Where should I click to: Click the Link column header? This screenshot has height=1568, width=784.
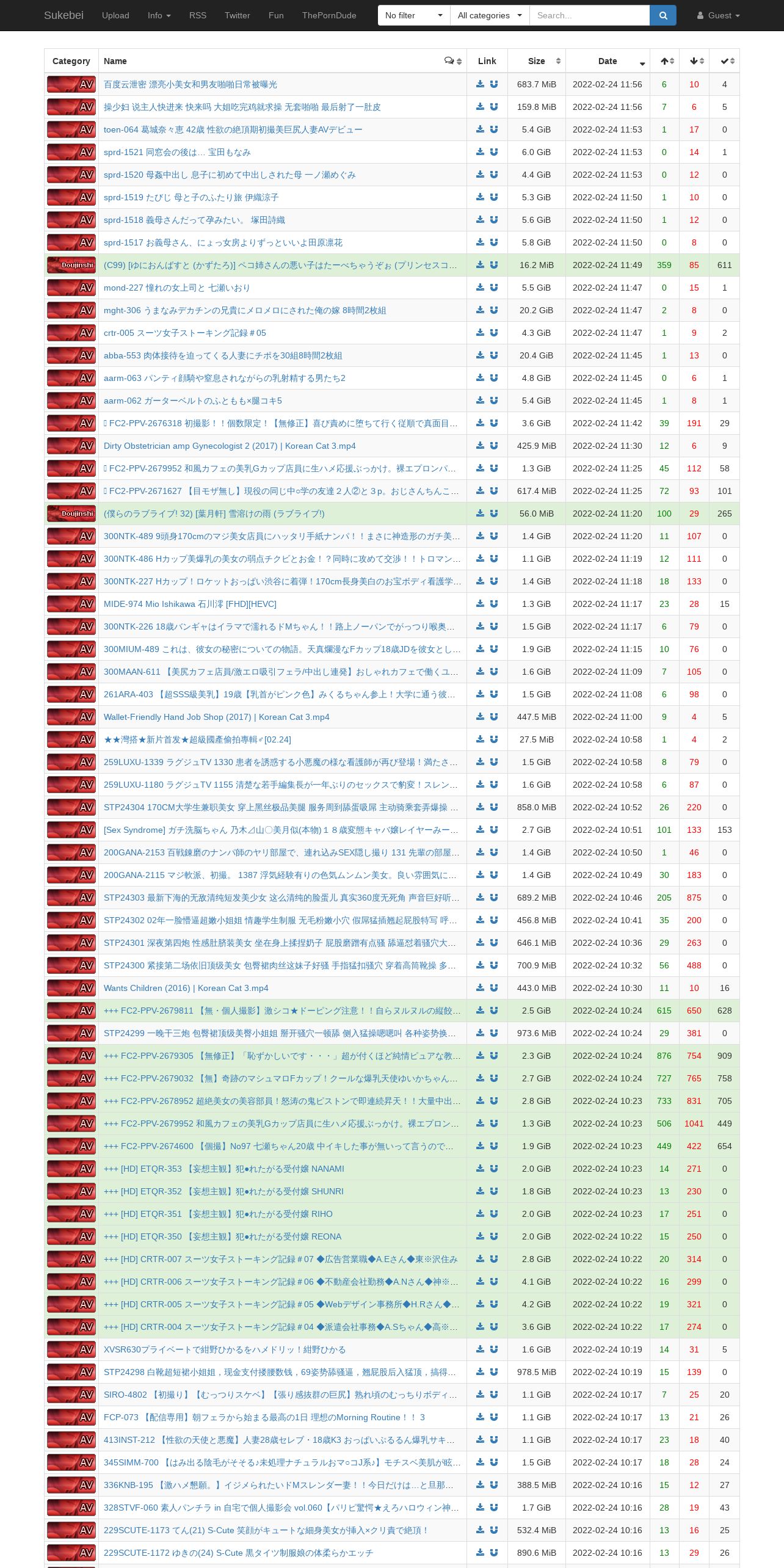(487, 61)
